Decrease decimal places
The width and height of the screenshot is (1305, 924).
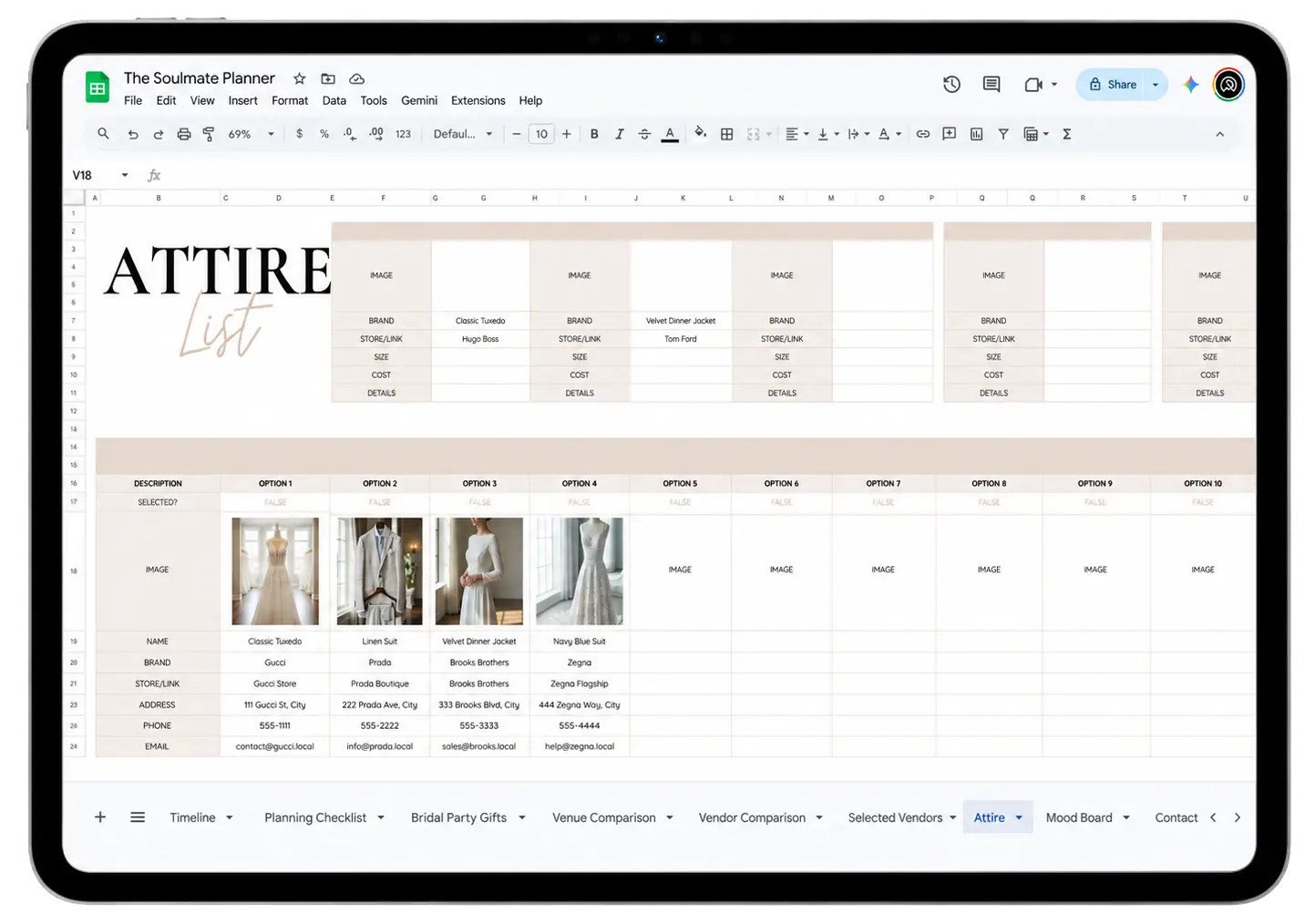(x=350, y=134)
